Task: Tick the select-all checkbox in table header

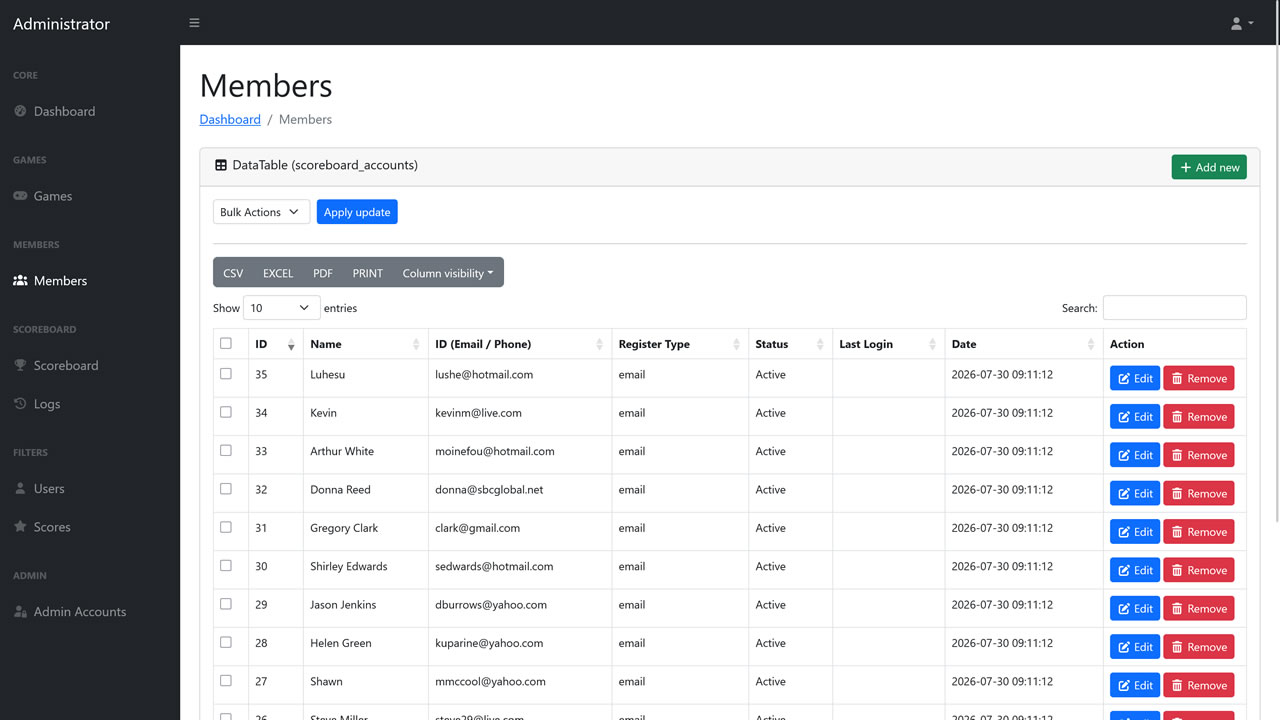Action: [226, 343]
